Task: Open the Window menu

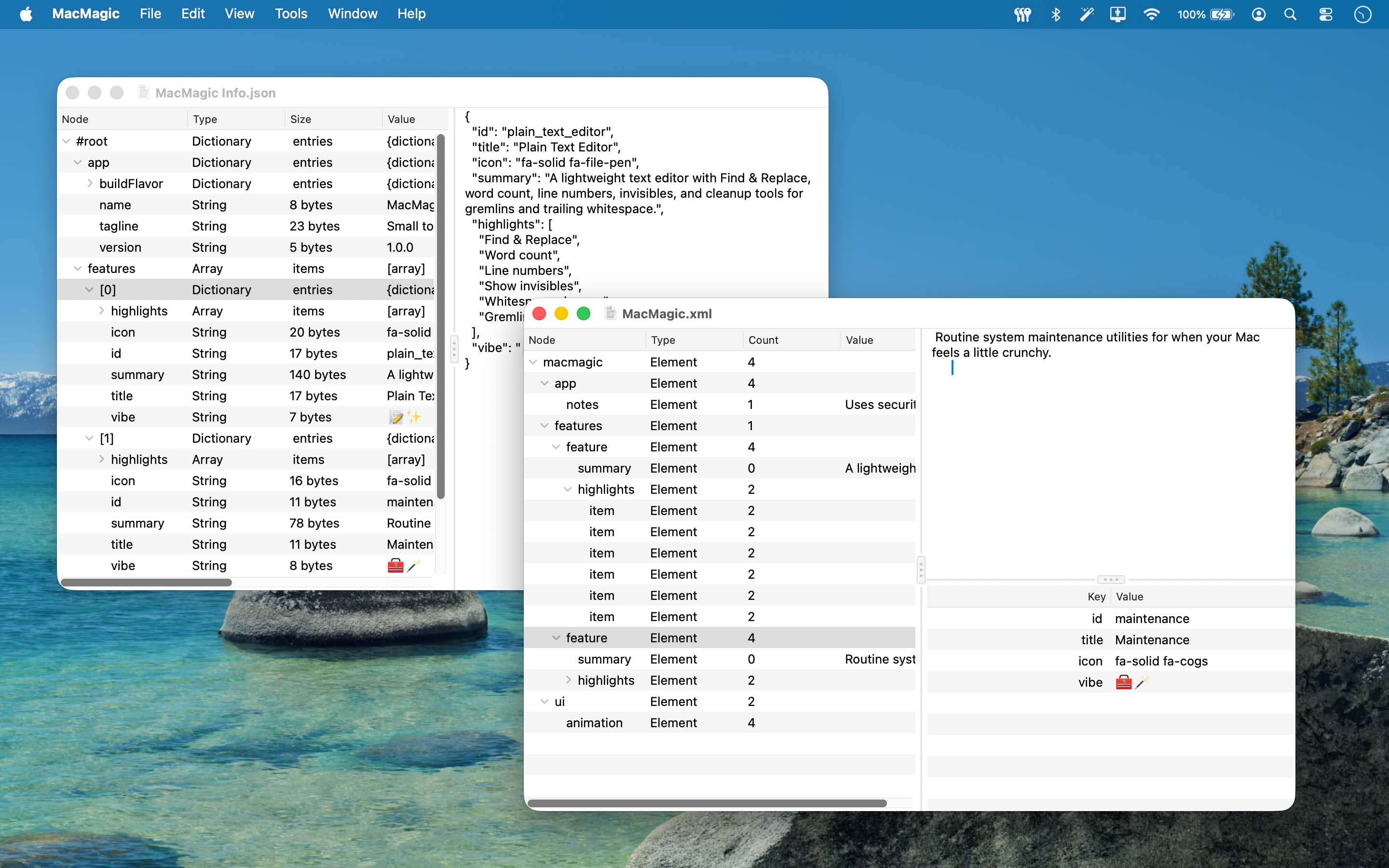Action: click(x=353, y=14)
